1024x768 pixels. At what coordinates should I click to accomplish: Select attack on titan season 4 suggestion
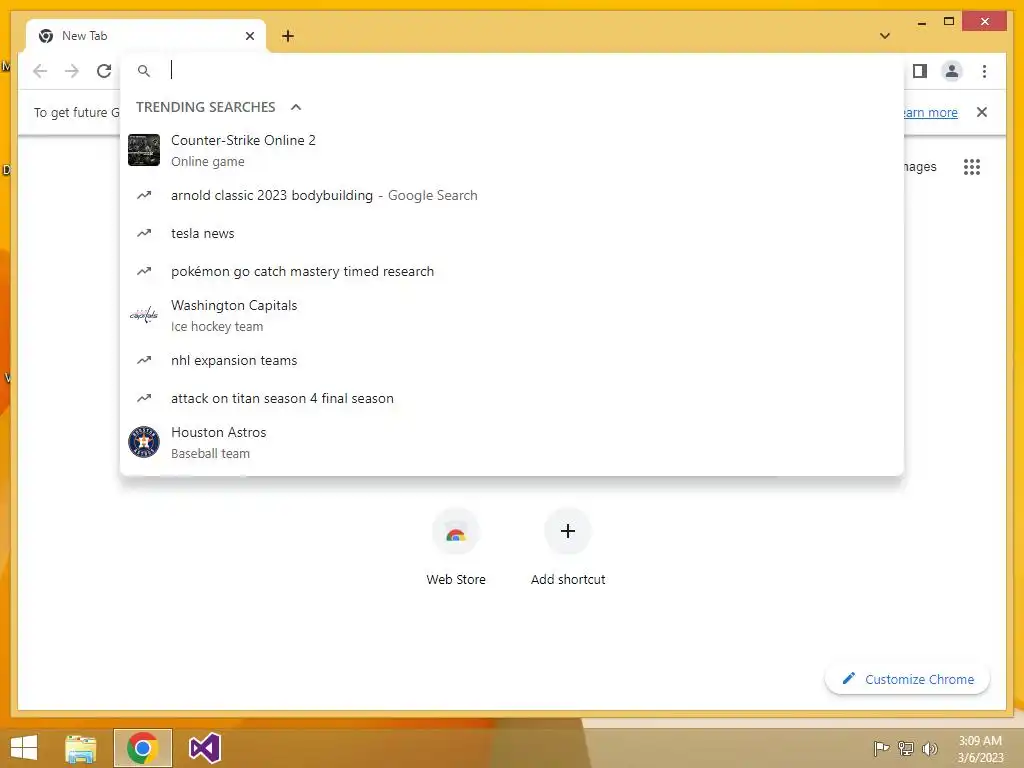click(x=512, y=398)
